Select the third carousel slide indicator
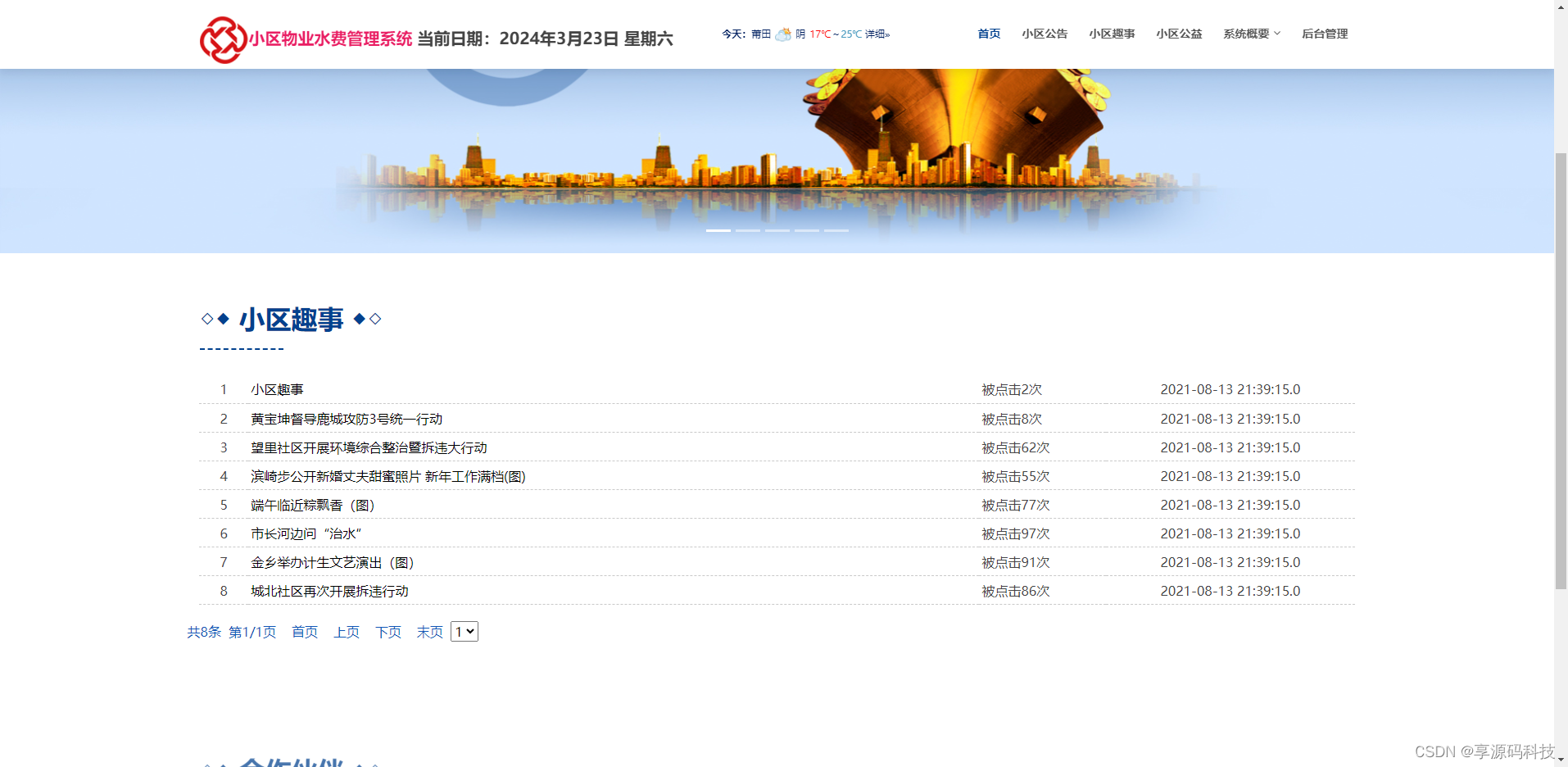 777,231
